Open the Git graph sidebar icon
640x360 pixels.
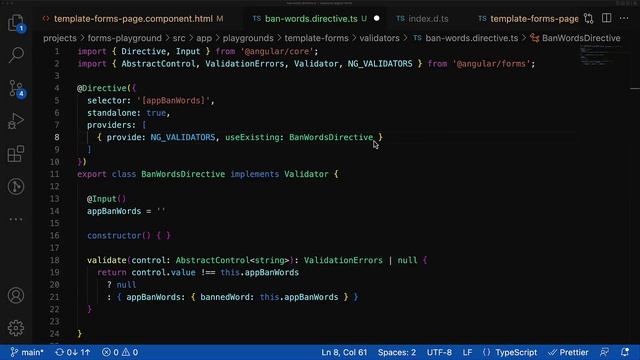click(16, 187)
